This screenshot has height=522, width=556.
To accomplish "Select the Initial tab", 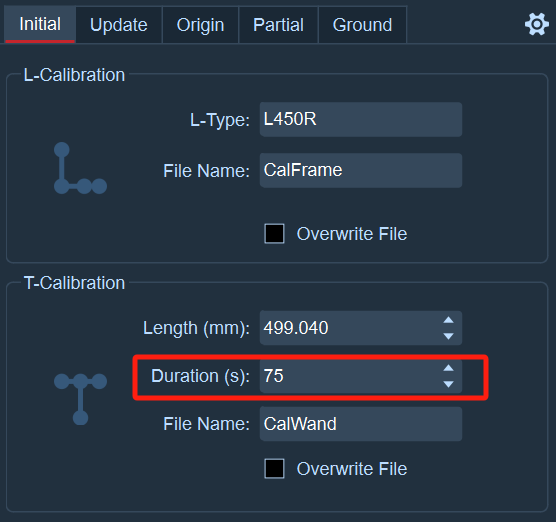I will [40, 24].
